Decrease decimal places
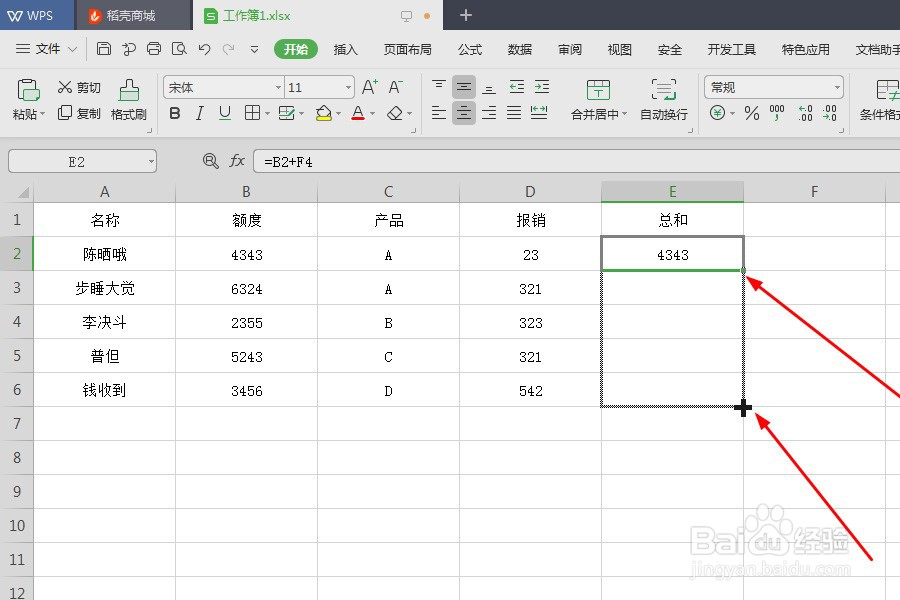This screenshot has width=900, height=600. click(x=829, y=113)
